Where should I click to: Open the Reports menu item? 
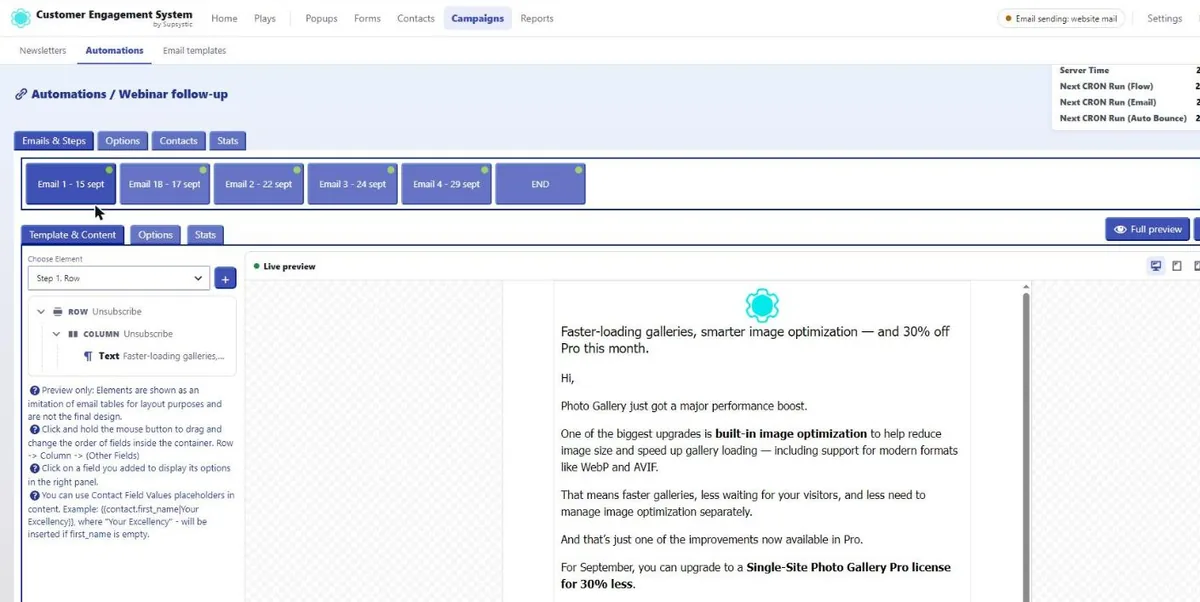pos(537,18)
